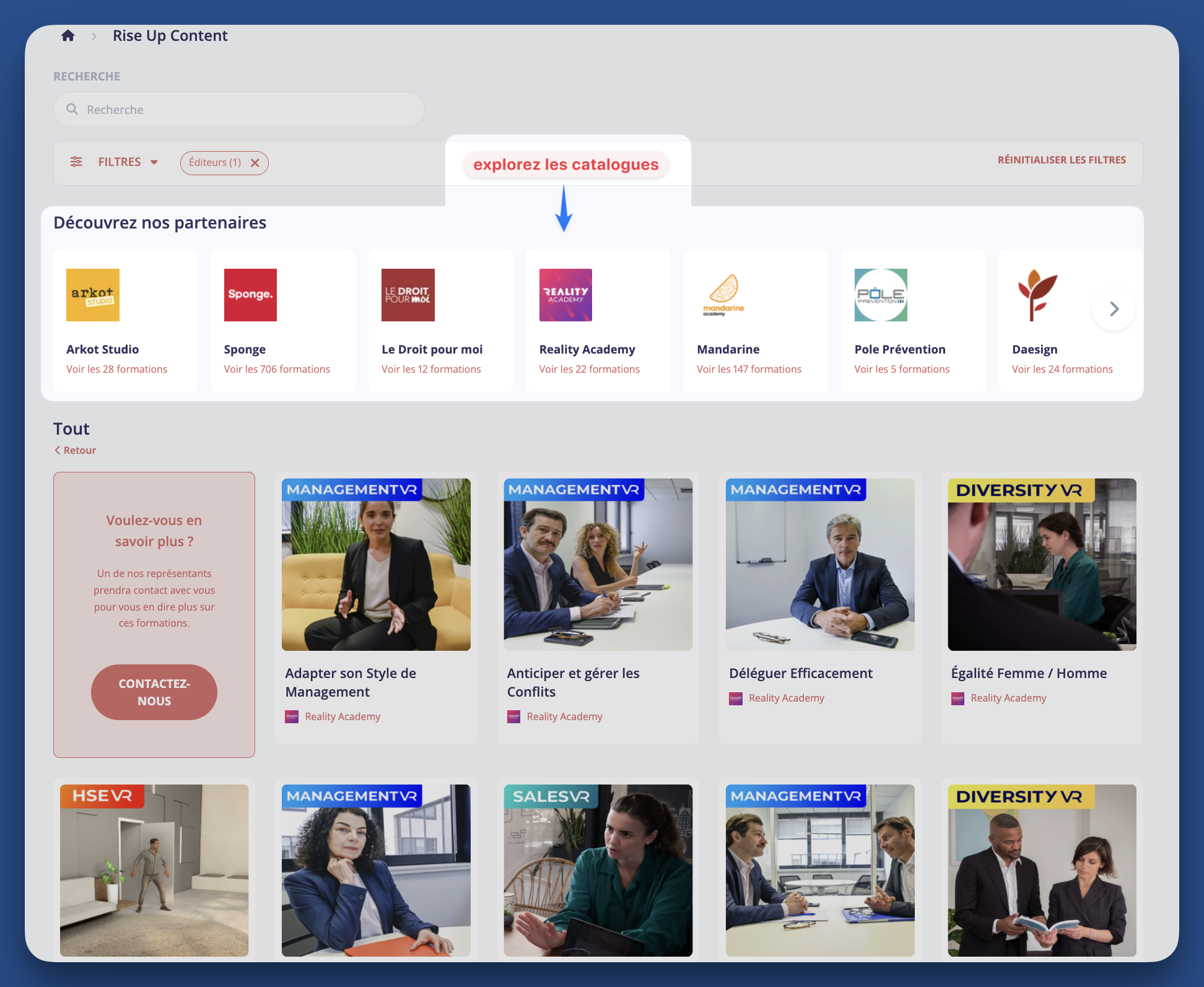Open second-row DIVERSITY VR course thumbnail
The width and height of the screenshot is (1204, 987).
pos(1042,870)
